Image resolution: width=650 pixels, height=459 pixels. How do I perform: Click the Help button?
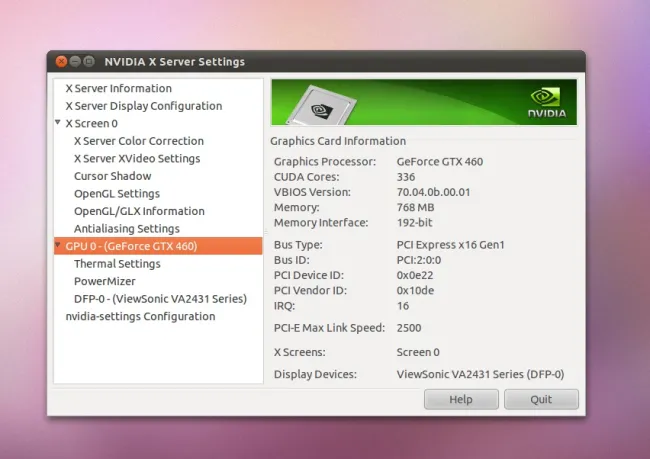[x=461, y=399]
